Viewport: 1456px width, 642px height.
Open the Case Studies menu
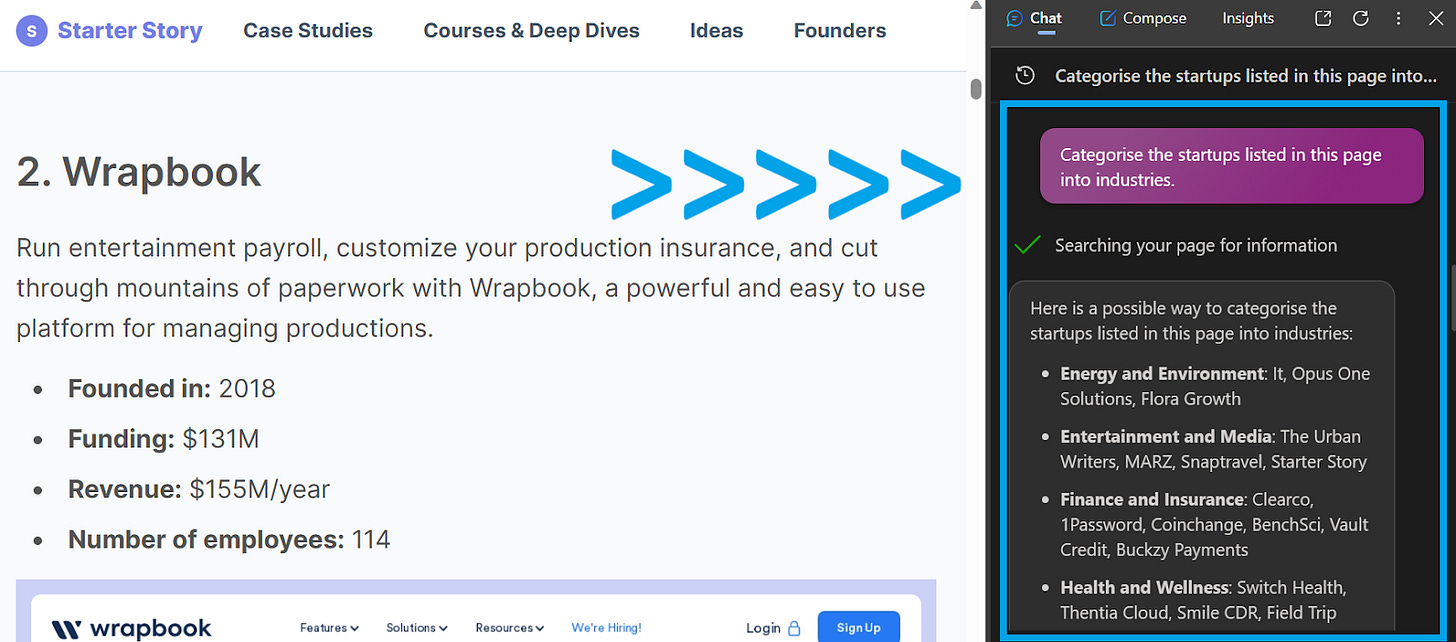coord(308,31)
